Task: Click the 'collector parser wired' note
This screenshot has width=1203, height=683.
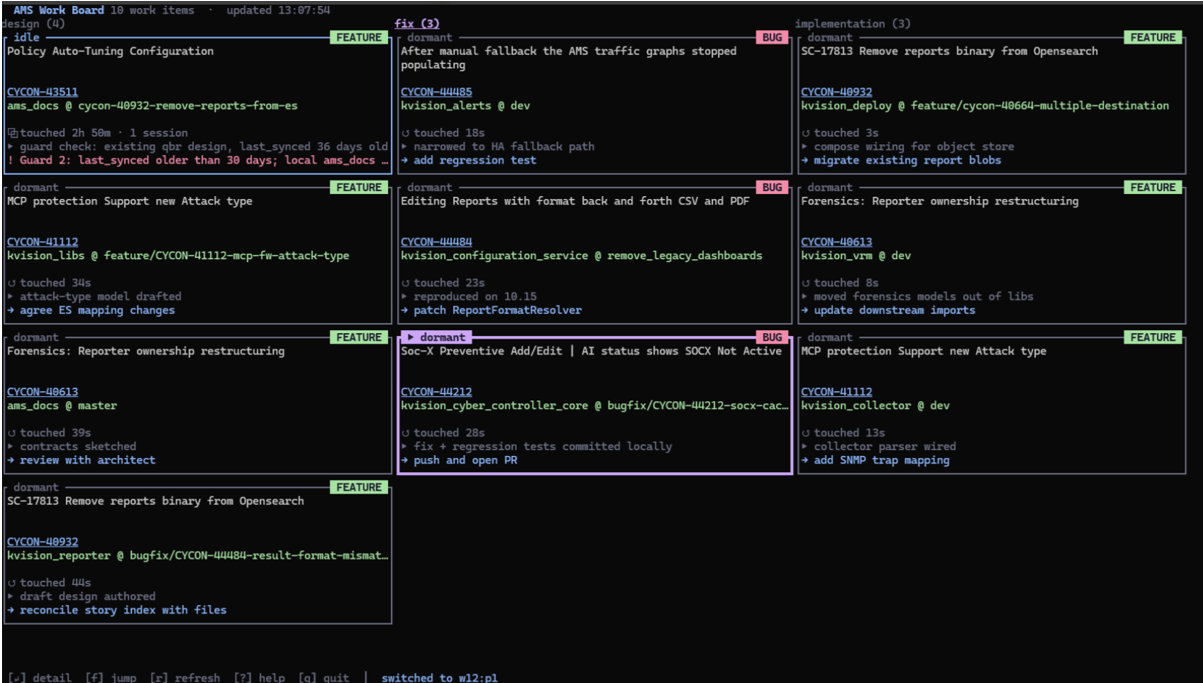Action: (x=878, y=446)
